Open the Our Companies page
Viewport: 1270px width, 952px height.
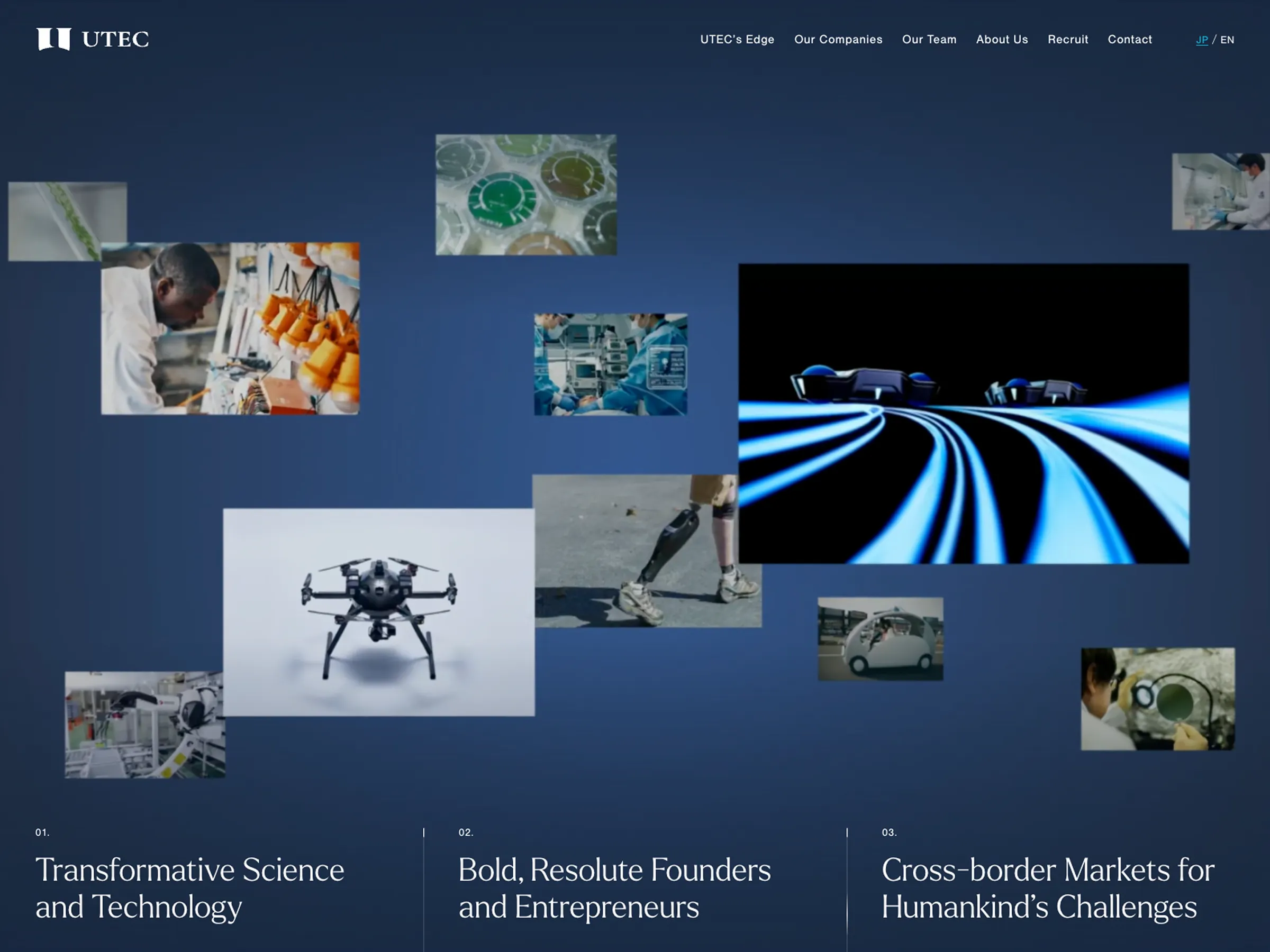838,40
